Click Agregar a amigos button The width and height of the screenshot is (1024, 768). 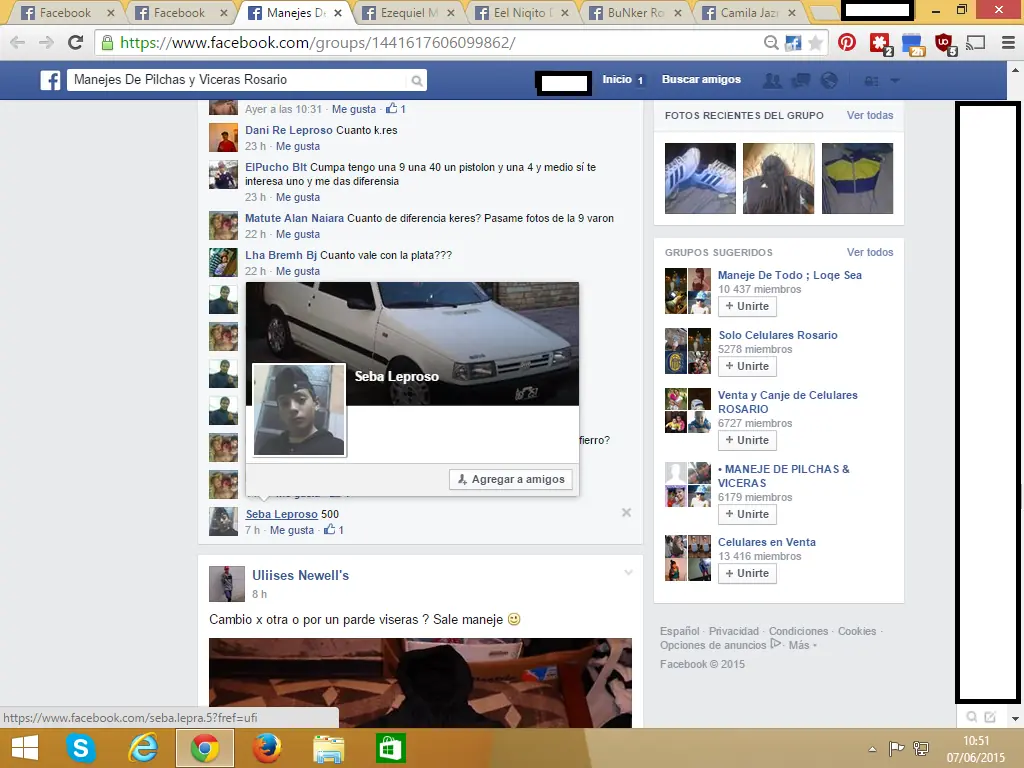511,479
